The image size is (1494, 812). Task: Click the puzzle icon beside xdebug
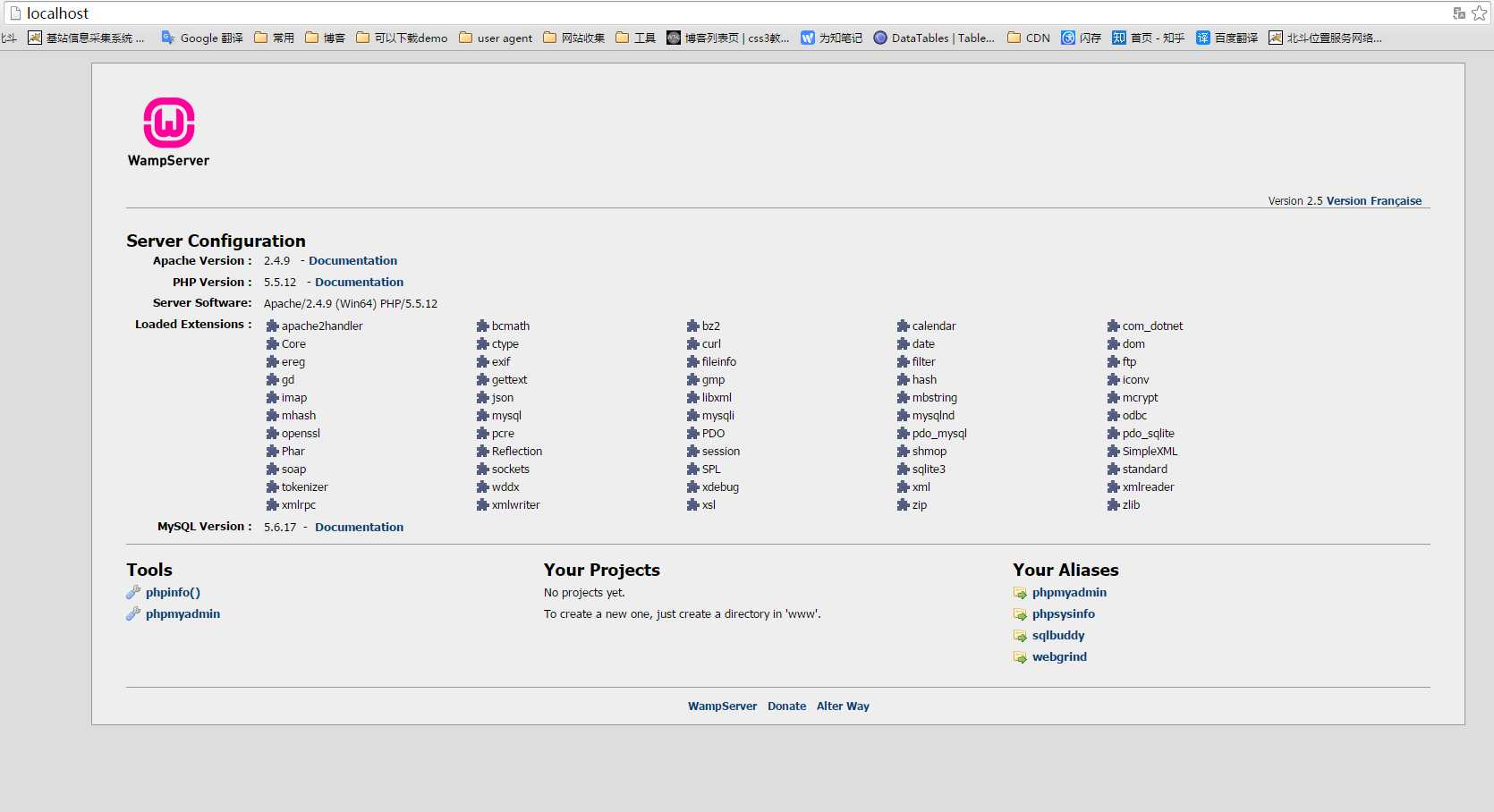coord(693,486)
